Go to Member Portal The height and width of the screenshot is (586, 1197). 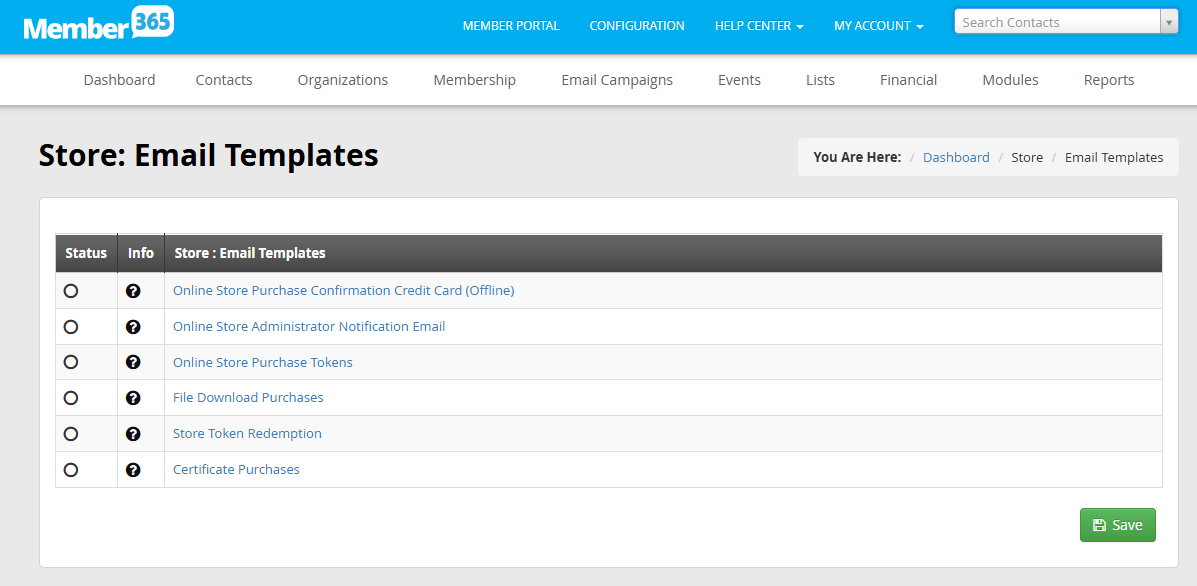(511, 26)
